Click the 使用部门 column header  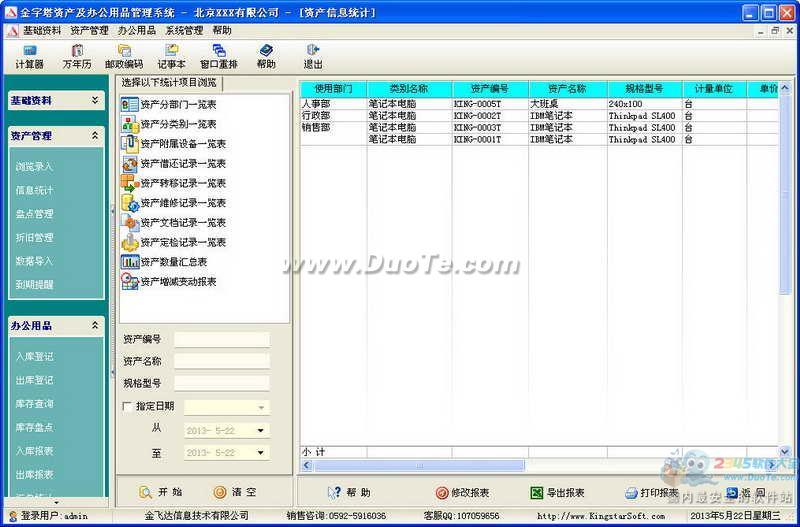[333, 89]
